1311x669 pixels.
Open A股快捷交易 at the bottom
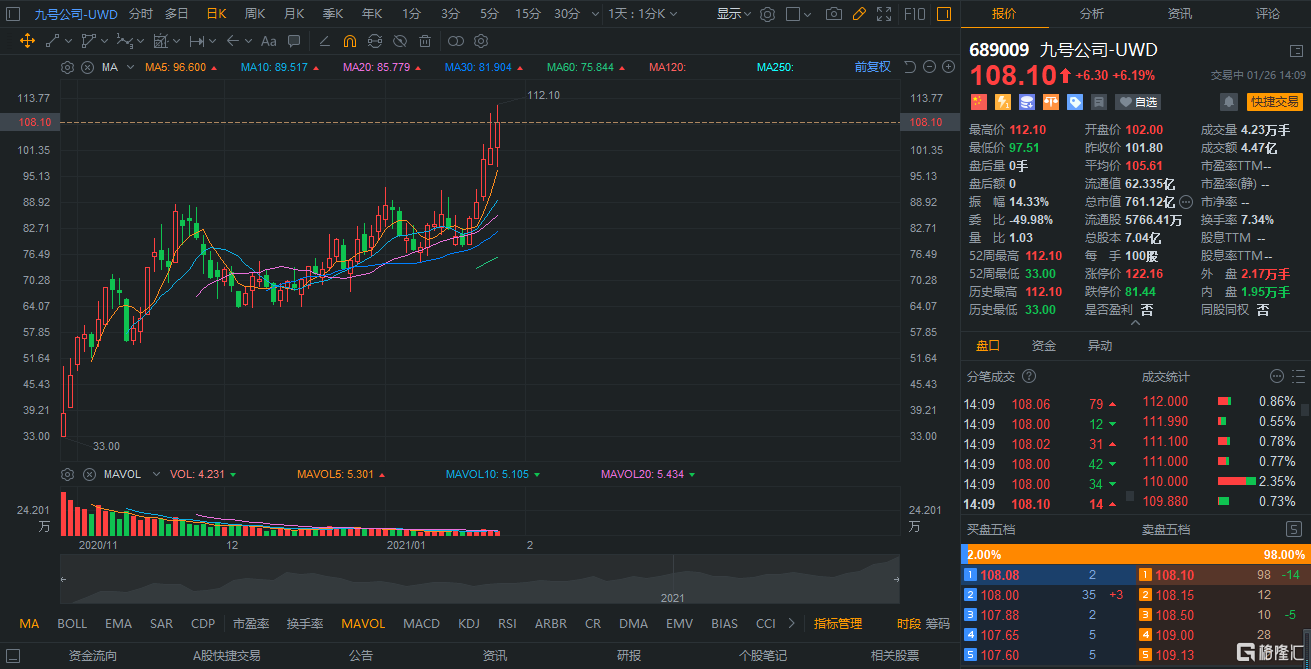click(226, 656)
